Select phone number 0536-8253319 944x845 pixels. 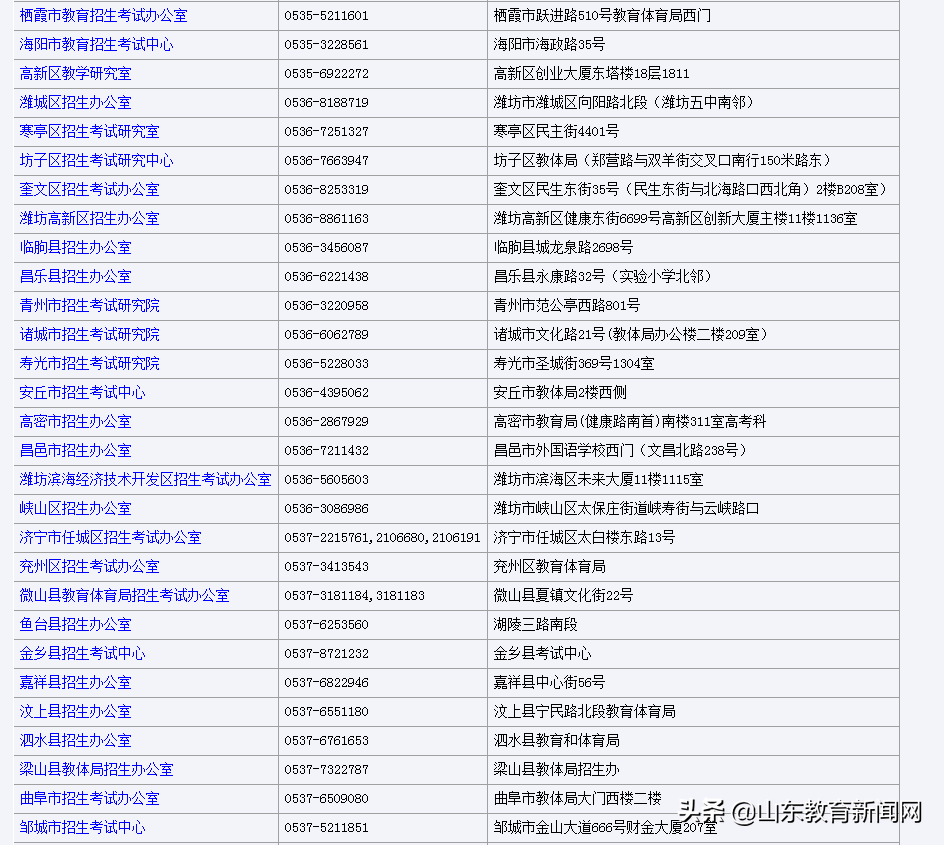pyautogui.click(x=326, y=190)
